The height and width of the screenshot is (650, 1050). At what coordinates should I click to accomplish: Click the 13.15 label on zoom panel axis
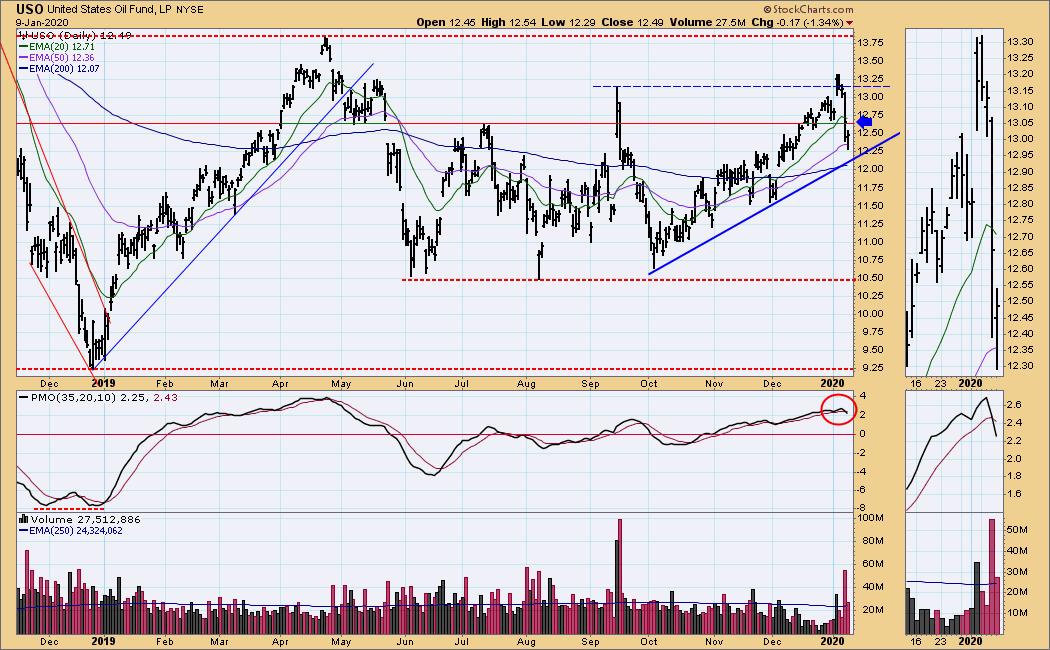(1019, 90)
